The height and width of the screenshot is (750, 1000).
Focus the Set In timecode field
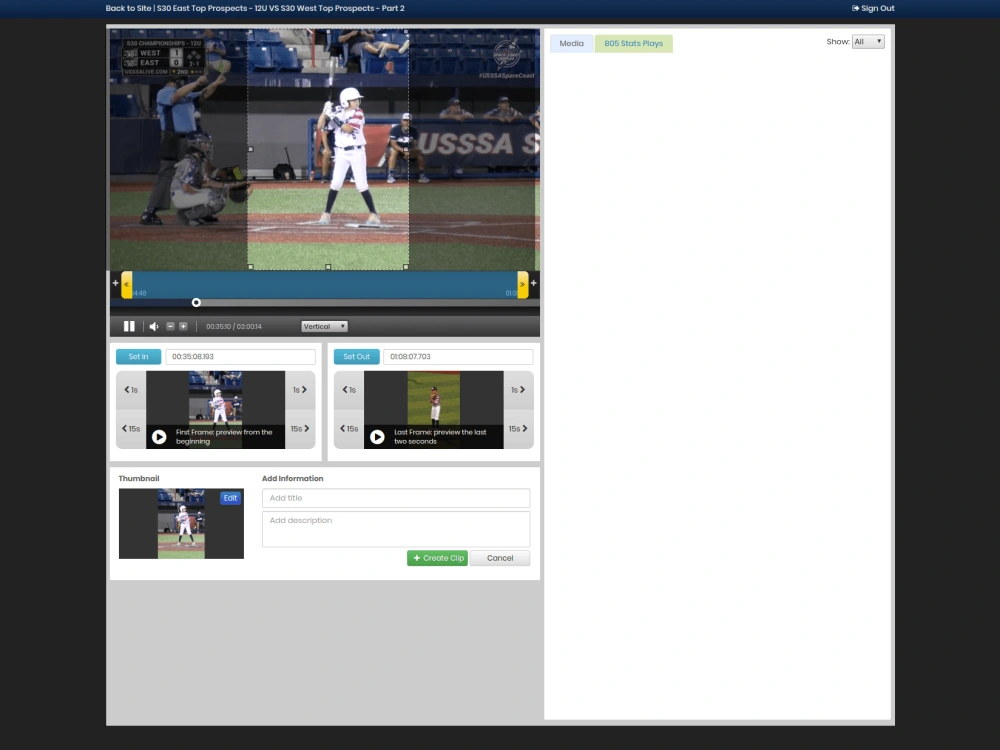tap(240, 357)
